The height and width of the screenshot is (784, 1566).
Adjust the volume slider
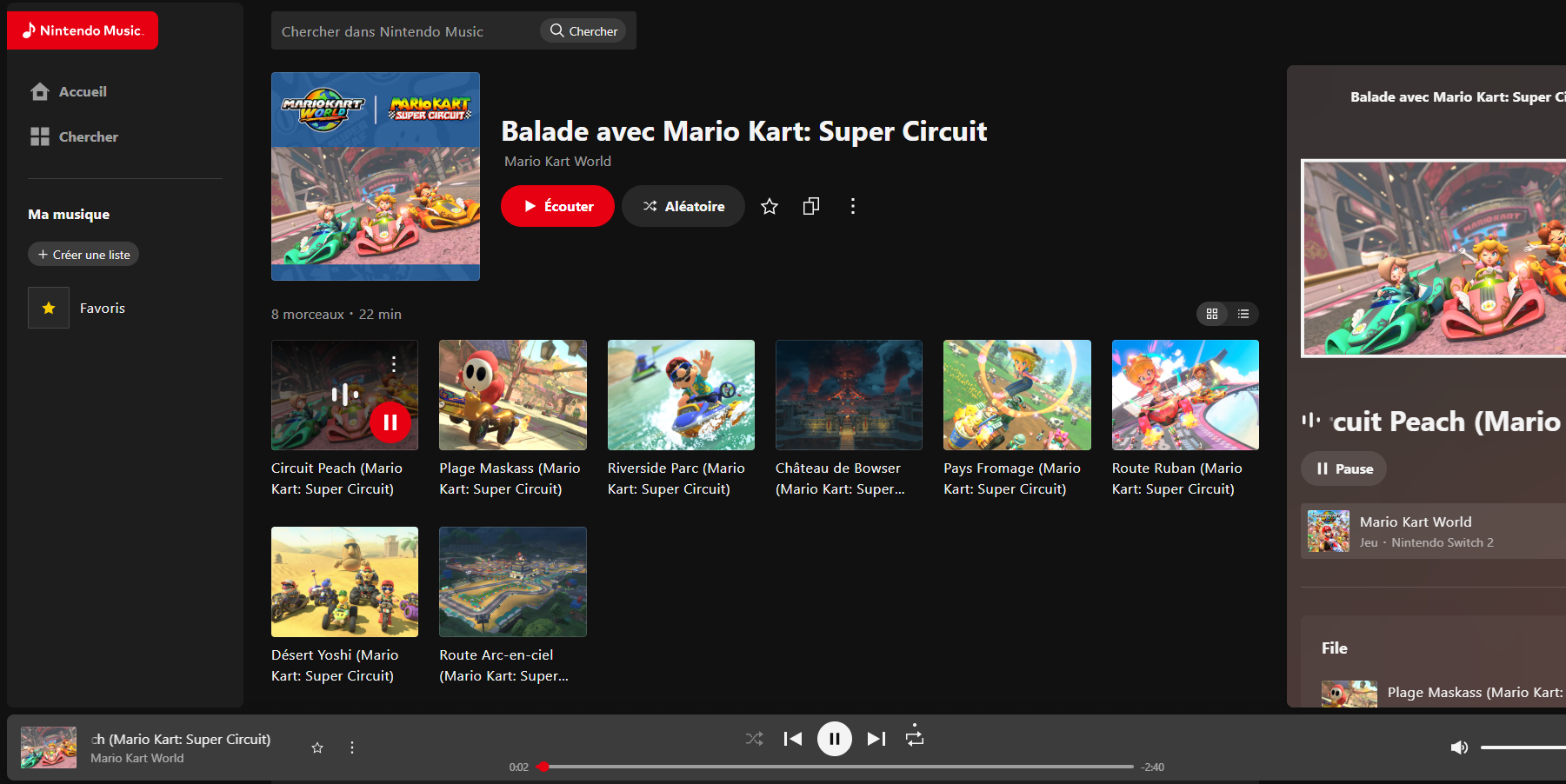point(1523,747)
